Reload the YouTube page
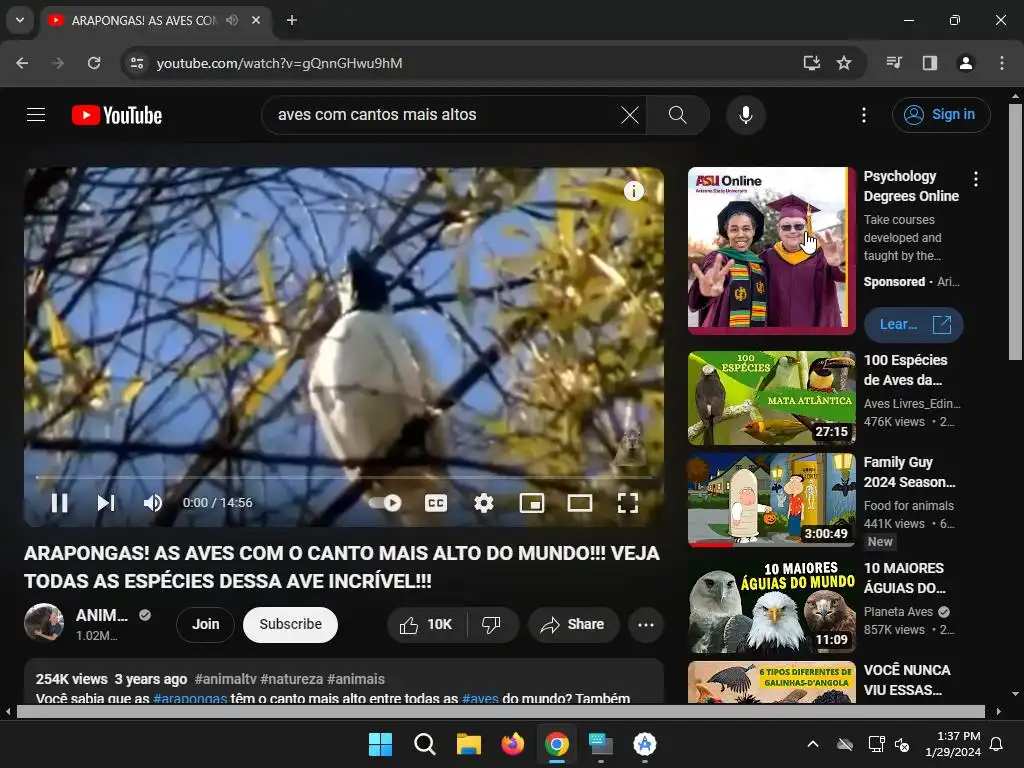The image size is (1024, 768). click(94, 63)
